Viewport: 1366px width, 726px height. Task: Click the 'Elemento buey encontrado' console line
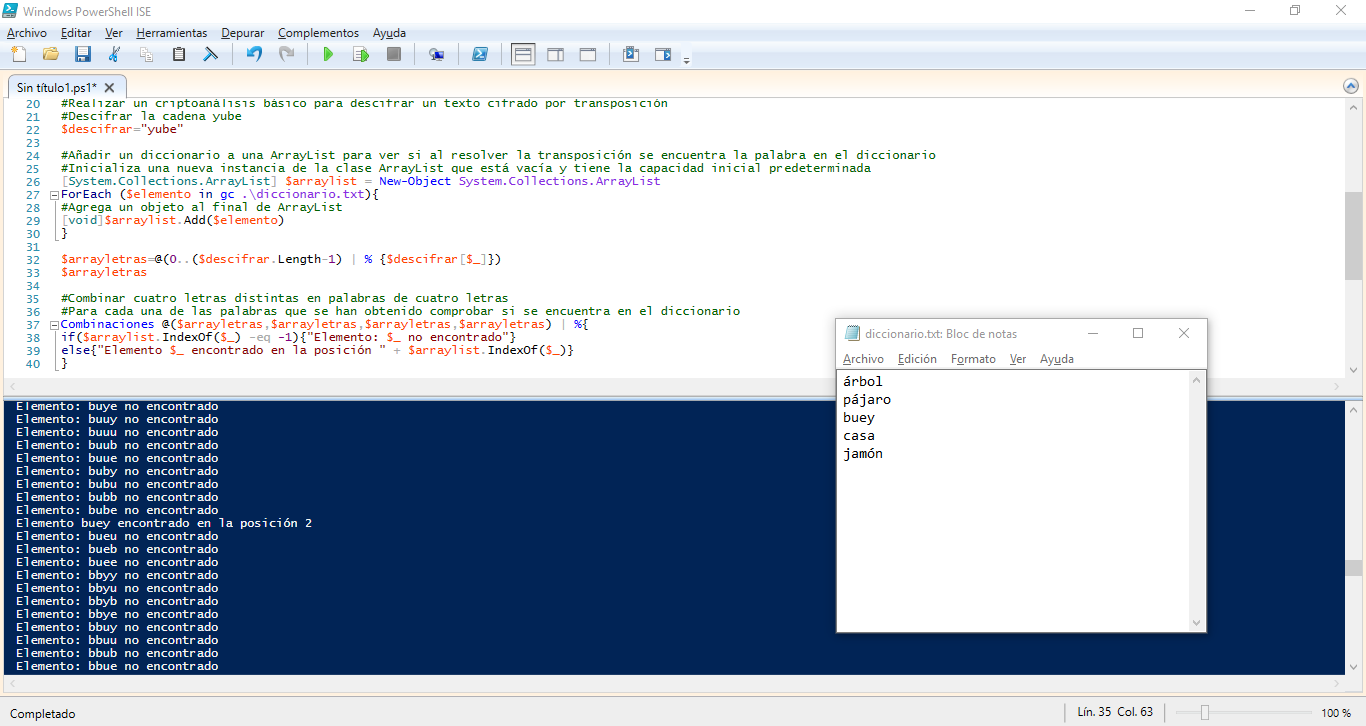point(164,523)
